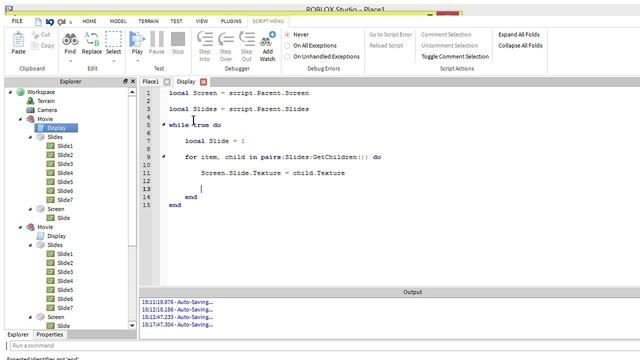Click the Stop test button
This screenshot has width=640, height=360.
[x=178, y=39]
